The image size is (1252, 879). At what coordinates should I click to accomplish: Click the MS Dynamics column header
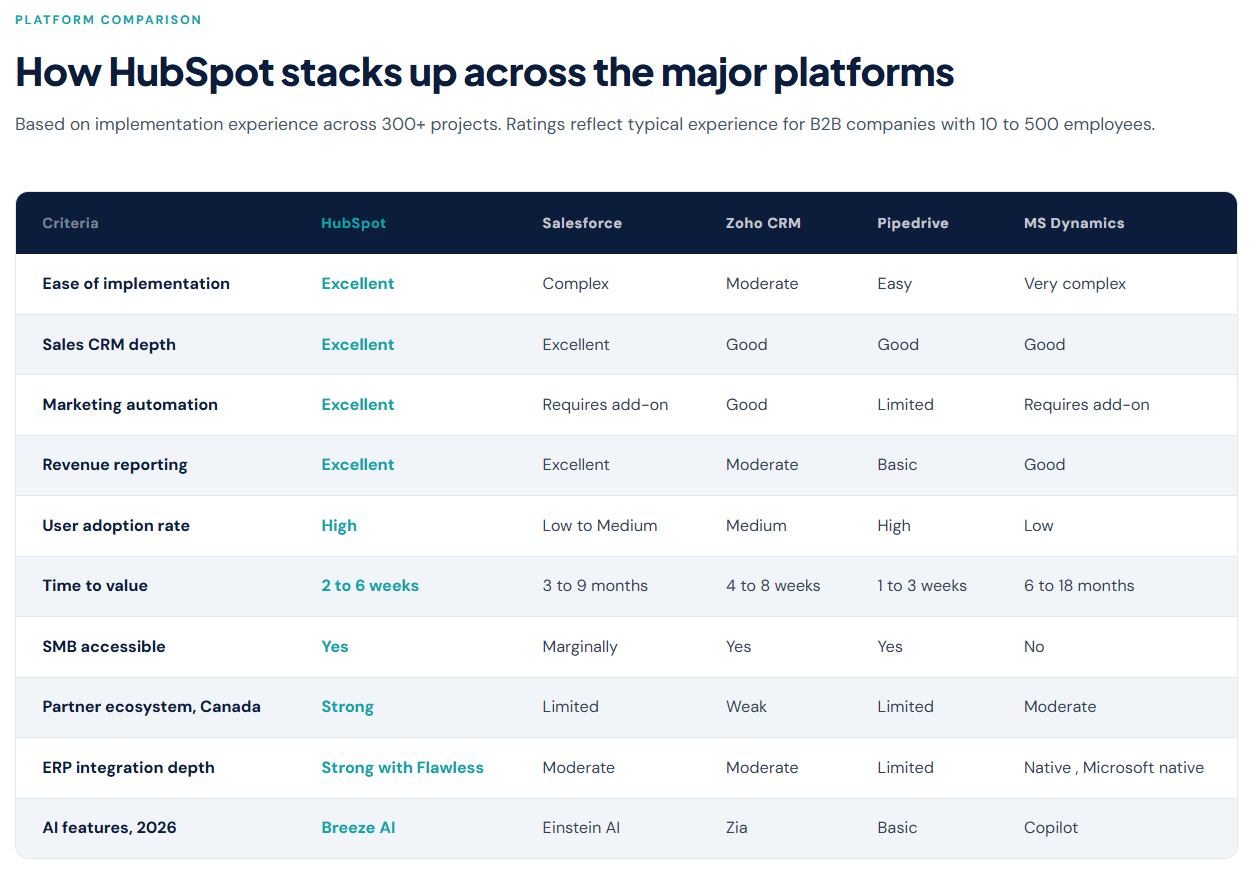[1073, 223]
